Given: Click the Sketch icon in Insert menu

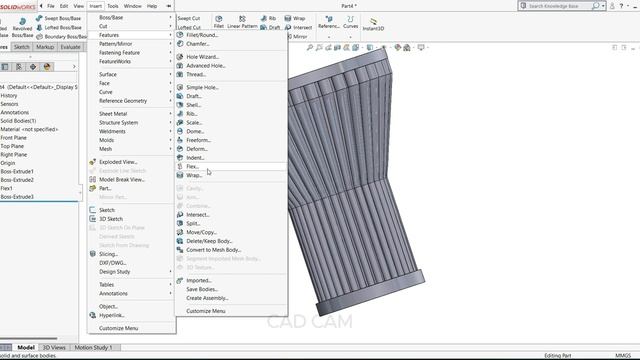Looking at the screenshot, I should [x=93, y=210].
